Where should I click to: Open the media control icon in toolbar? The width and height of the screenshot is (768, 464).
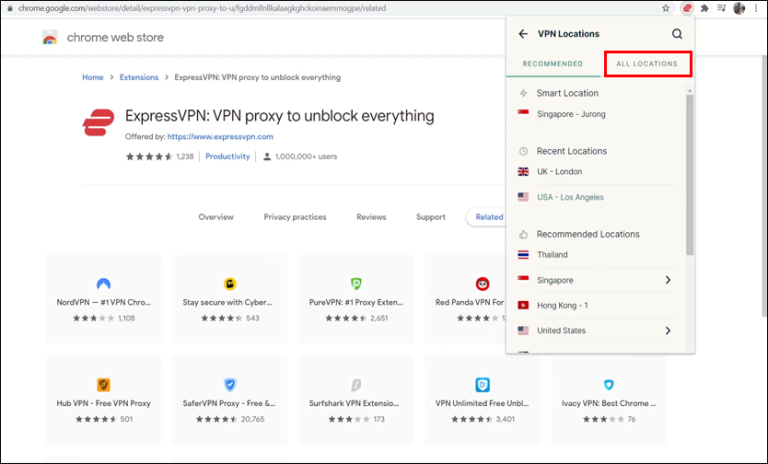722,8
